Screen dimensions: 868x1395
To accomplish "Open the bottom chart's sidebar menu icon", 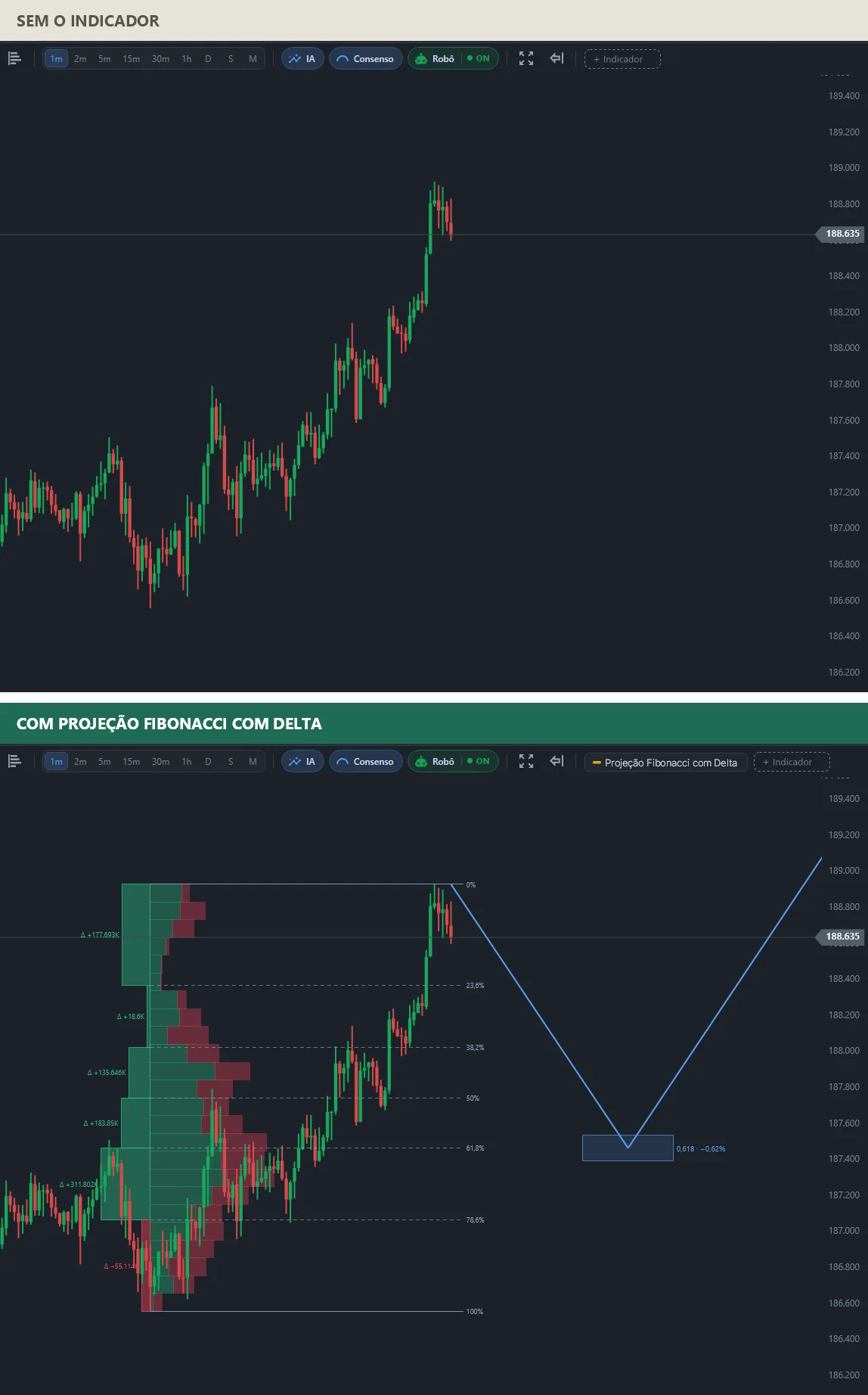I will click(14, 761).
